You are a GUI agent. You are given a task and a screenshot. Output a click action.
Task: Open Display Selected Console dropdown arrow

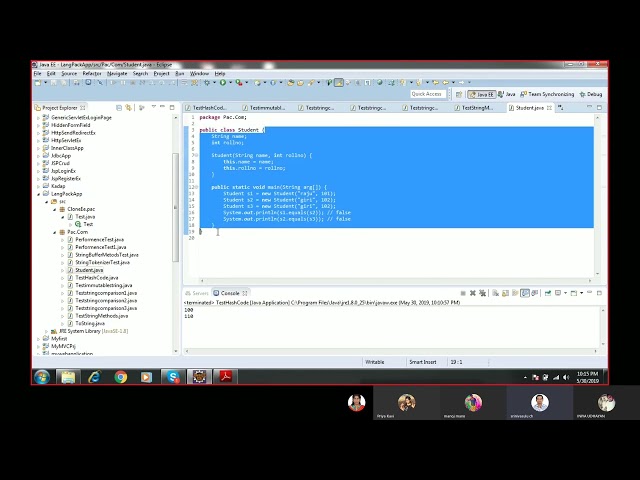tap(565, 293)
